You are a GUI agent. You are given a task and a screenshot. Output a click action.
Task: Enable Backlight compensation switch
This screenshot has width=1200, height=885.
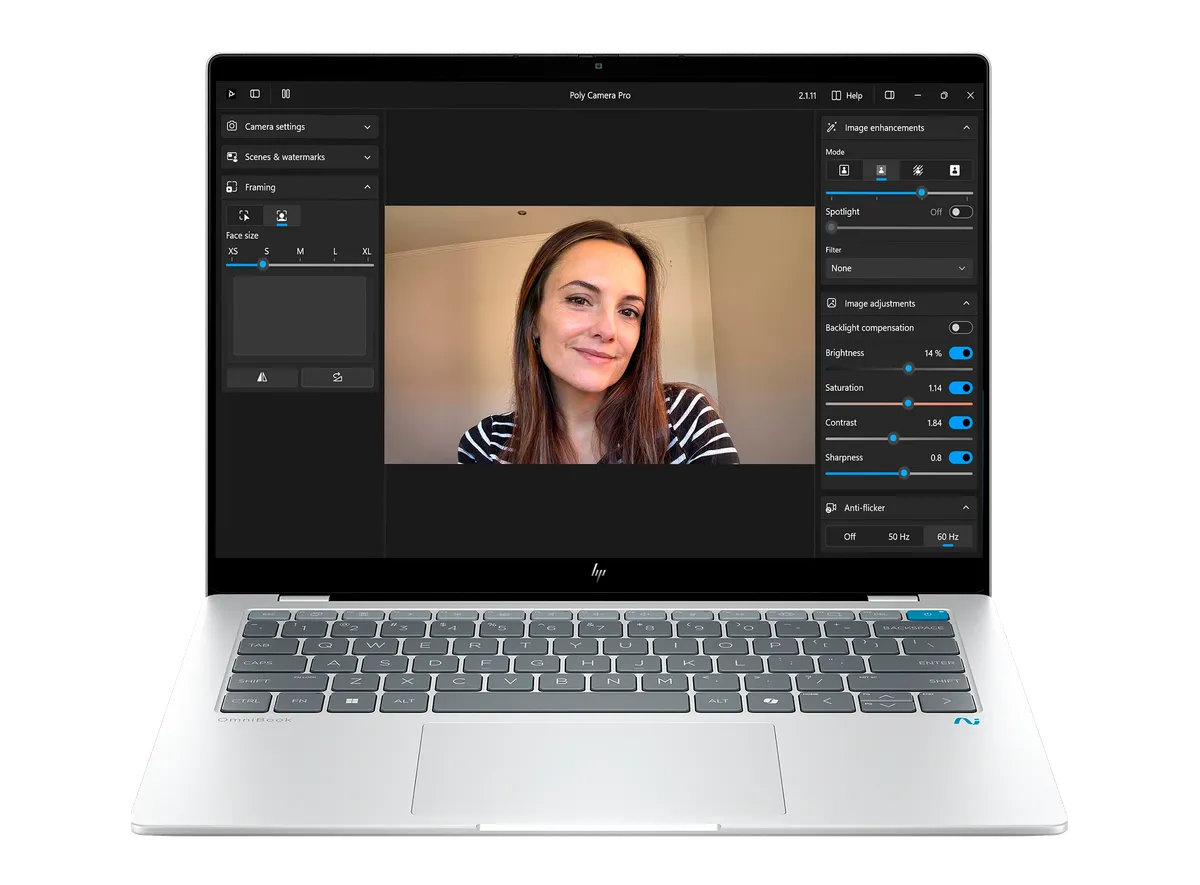click(x=960, y=328)
